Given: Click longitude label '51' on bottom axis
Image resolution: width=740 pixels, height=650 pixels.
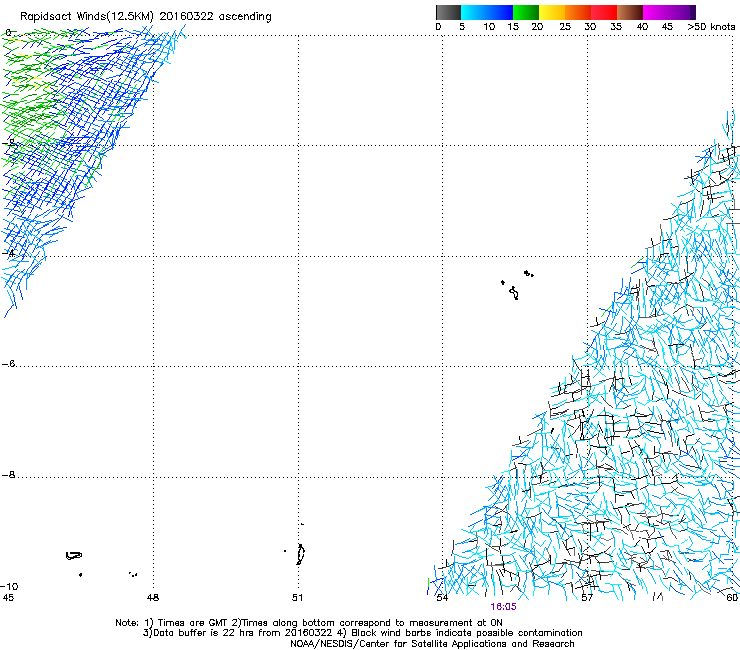Looking at the screenshot, I should [x=297, y=598].
